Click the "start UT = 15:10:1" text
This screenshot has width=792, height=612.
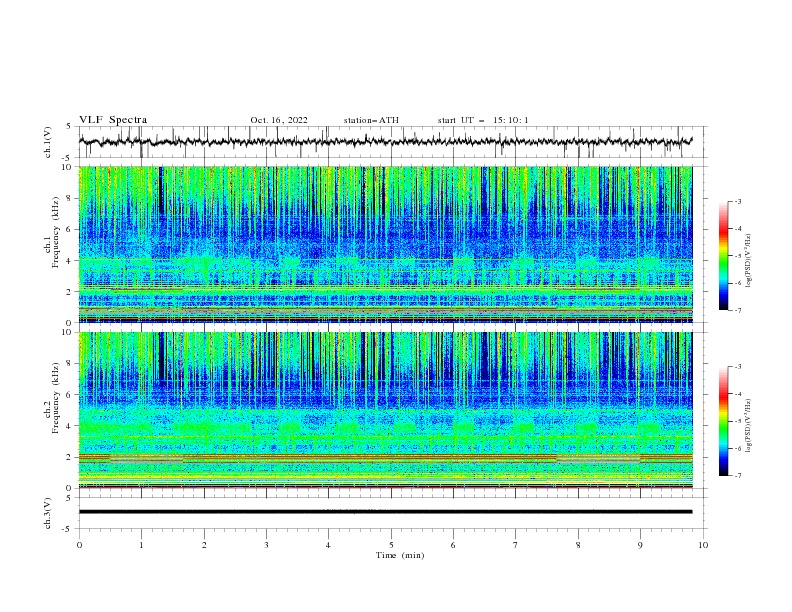483,120
